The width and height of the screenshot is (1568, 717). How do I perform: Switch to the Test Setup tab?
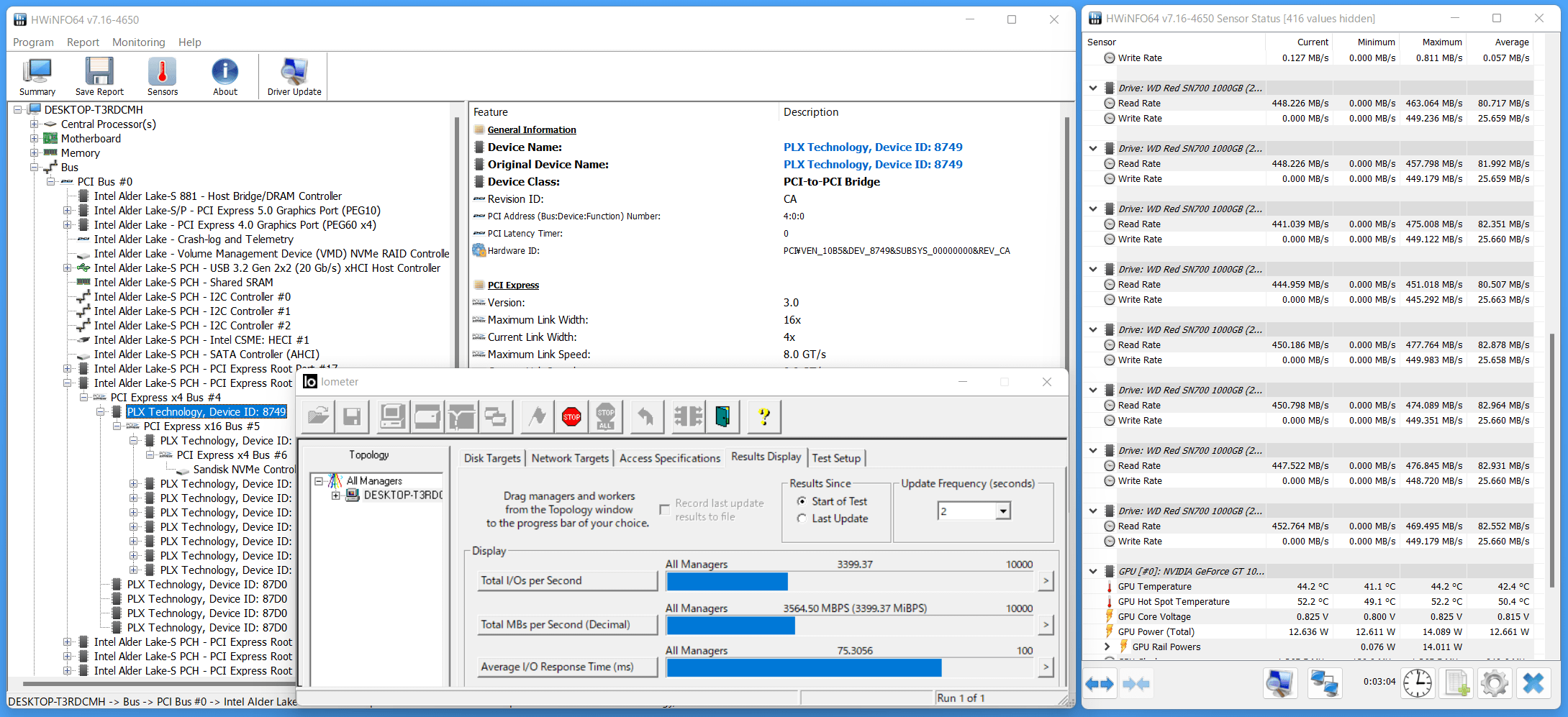click(x=836, y=458)
